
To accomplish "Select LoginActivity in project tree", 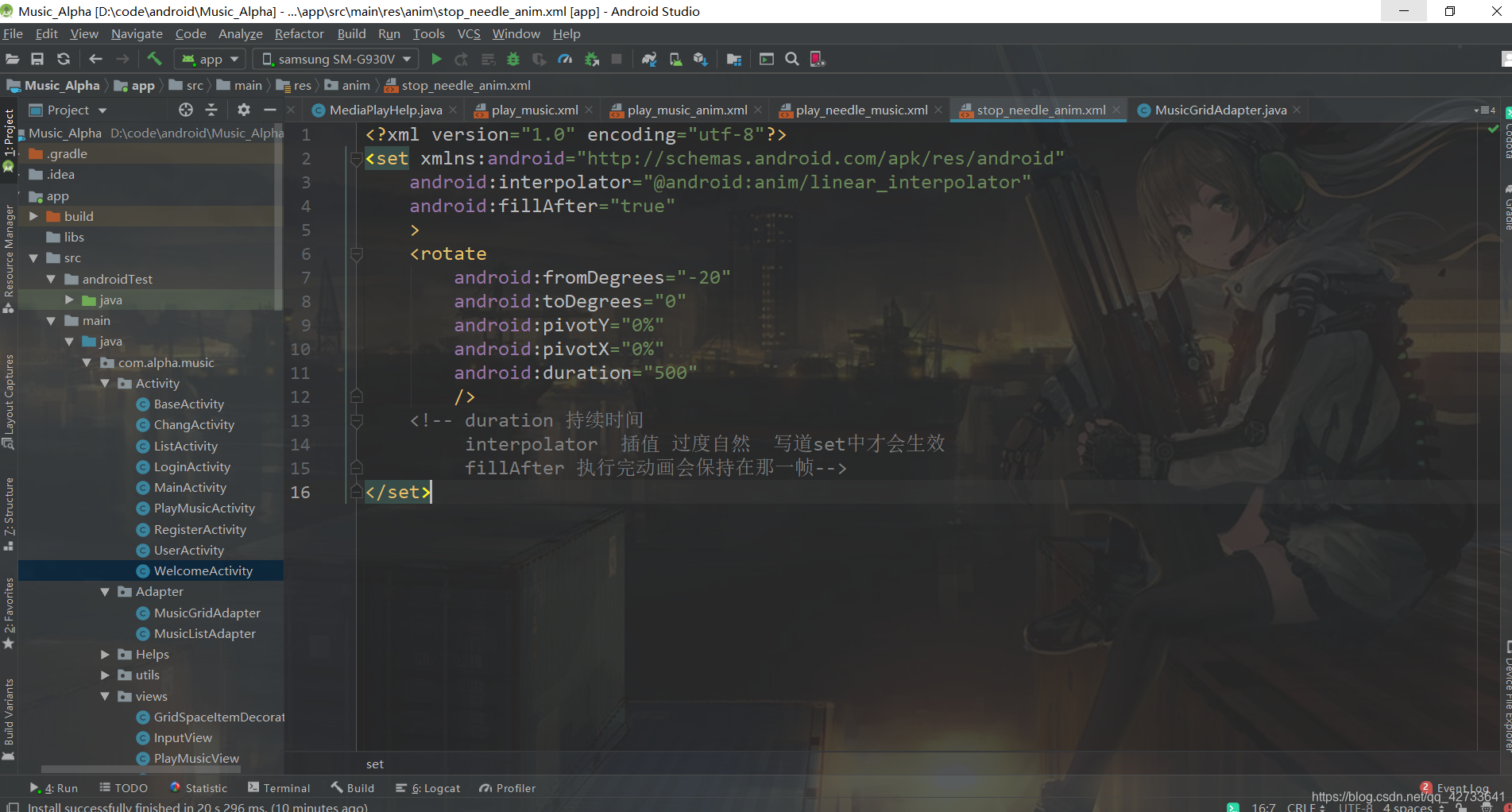I will coord(191,467).
